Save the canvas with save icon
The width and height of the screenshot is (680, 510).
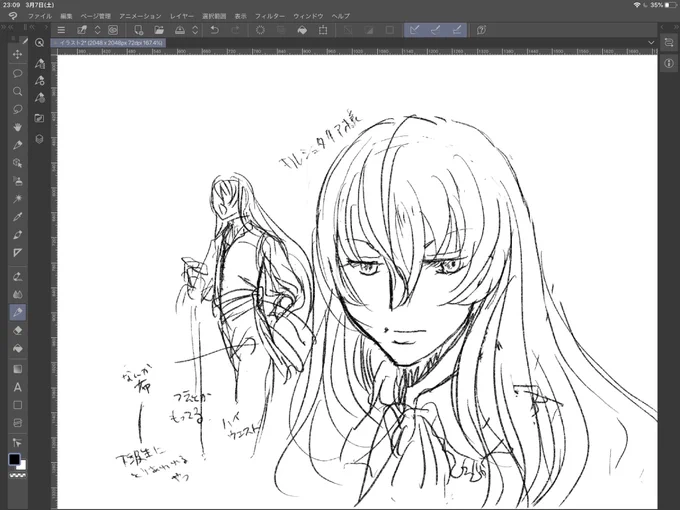click(x=180, y=30)
